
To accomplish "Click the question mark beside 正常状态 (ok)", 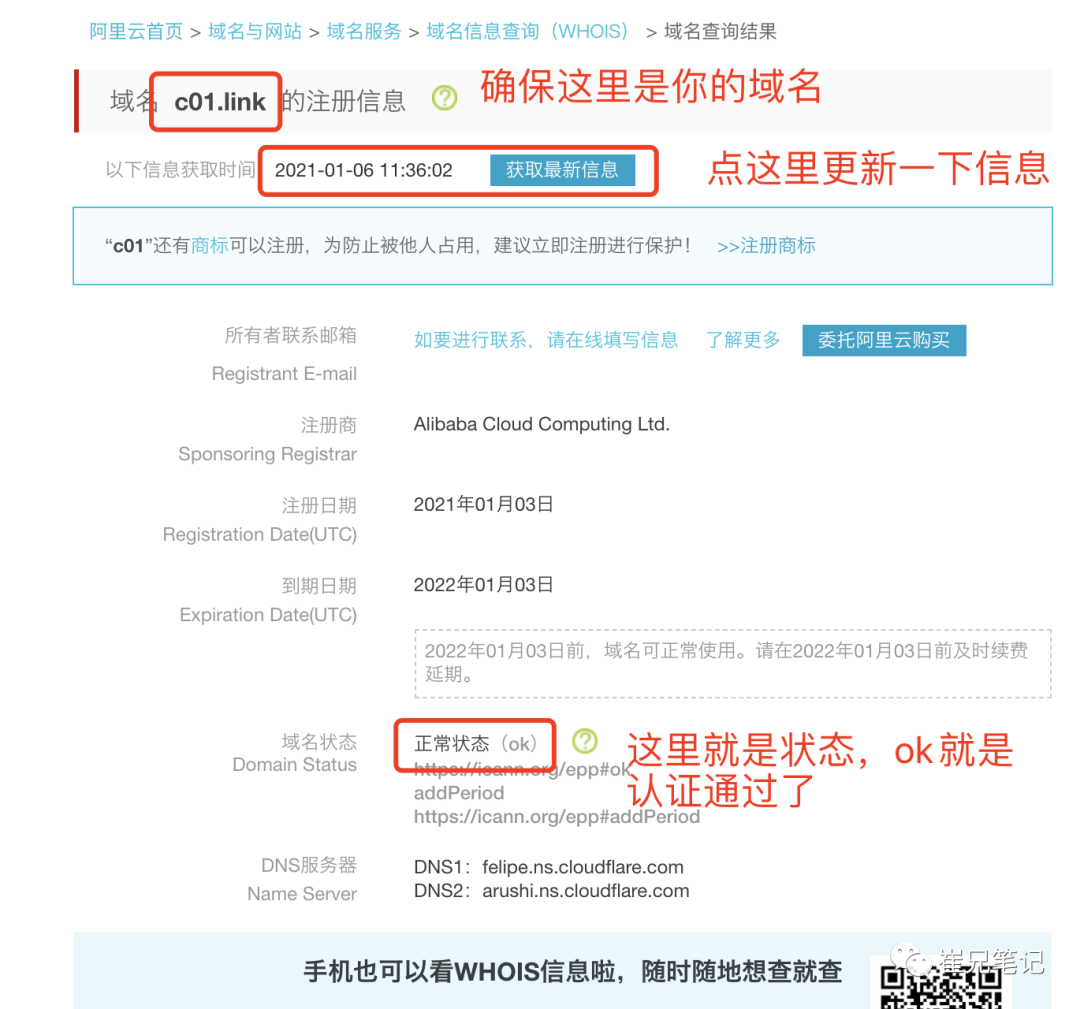I will [586, 741].
